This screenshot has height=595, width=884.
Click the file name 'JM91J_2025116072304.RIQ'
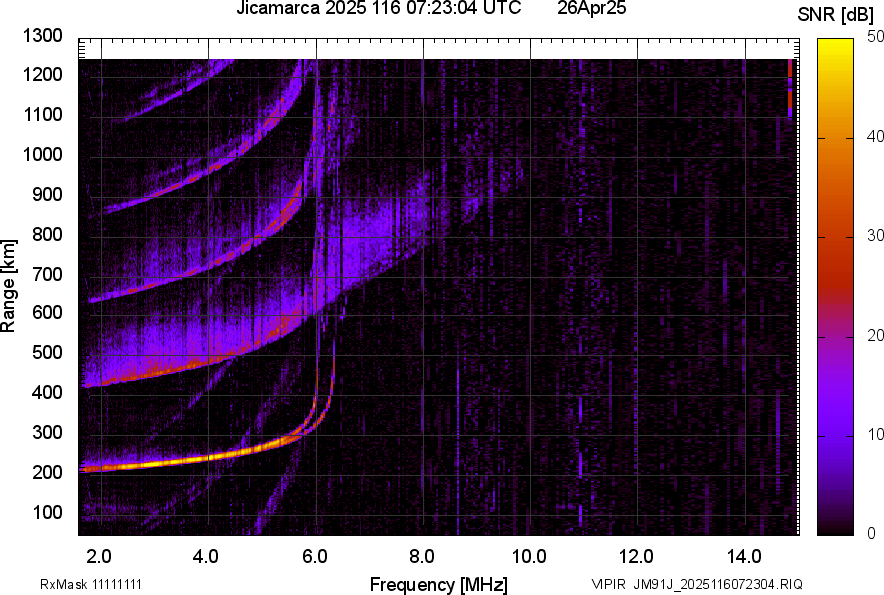718,584
